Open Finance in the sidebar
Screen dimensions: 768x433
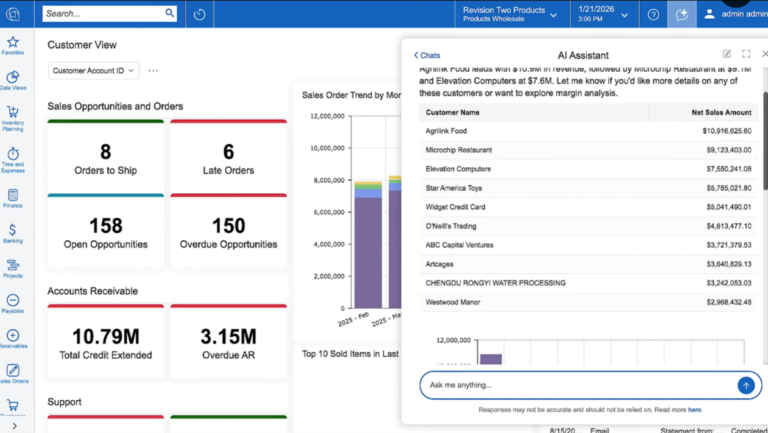[x=13, y=198]
